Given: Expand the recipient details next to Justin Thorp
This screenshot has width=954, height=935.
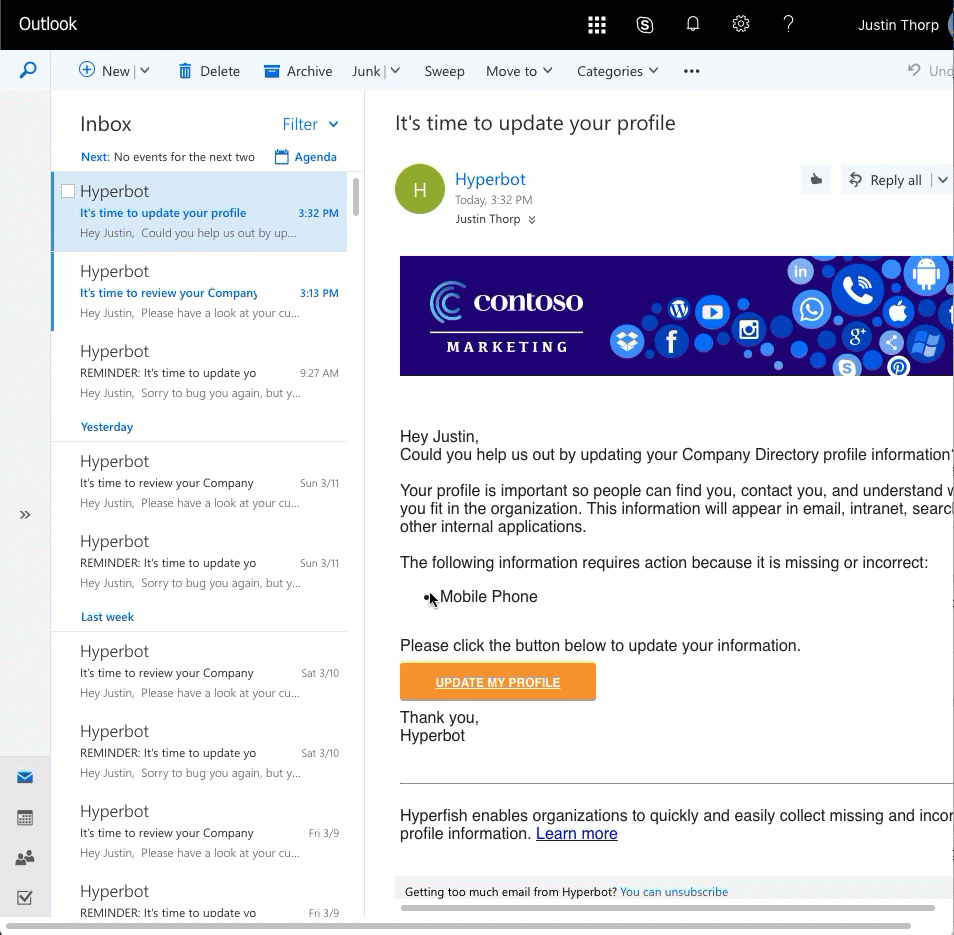Looking at the screenshot, I should (532, 220).
